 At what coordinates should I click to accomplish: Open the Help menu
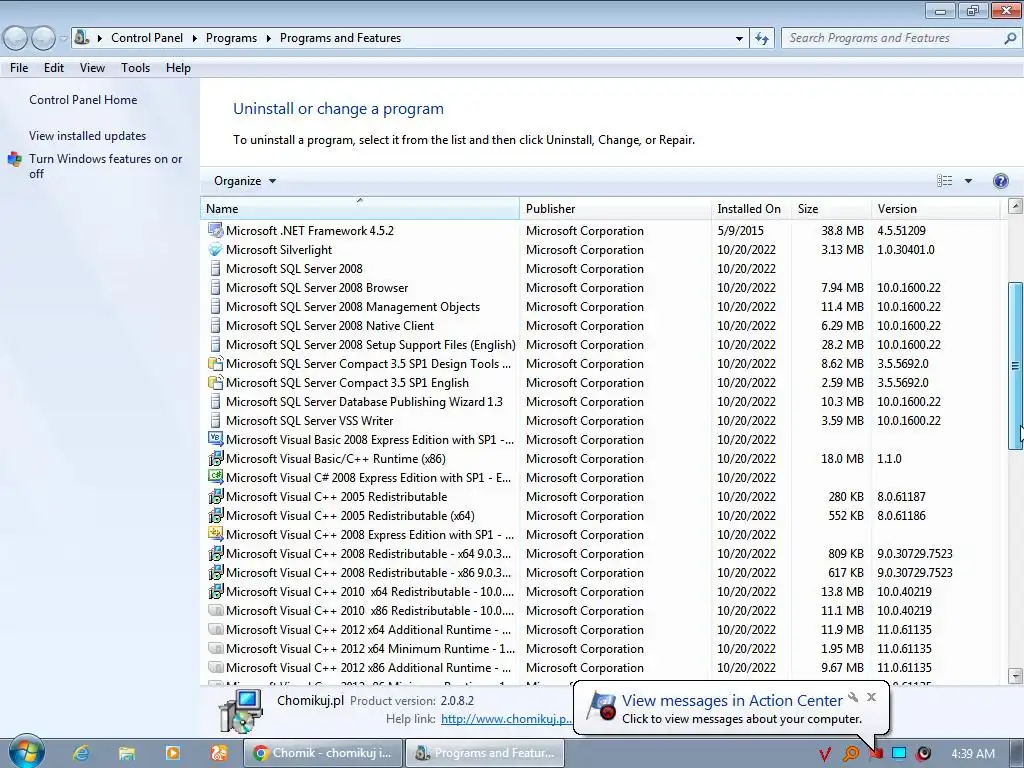tap(178, 68)
